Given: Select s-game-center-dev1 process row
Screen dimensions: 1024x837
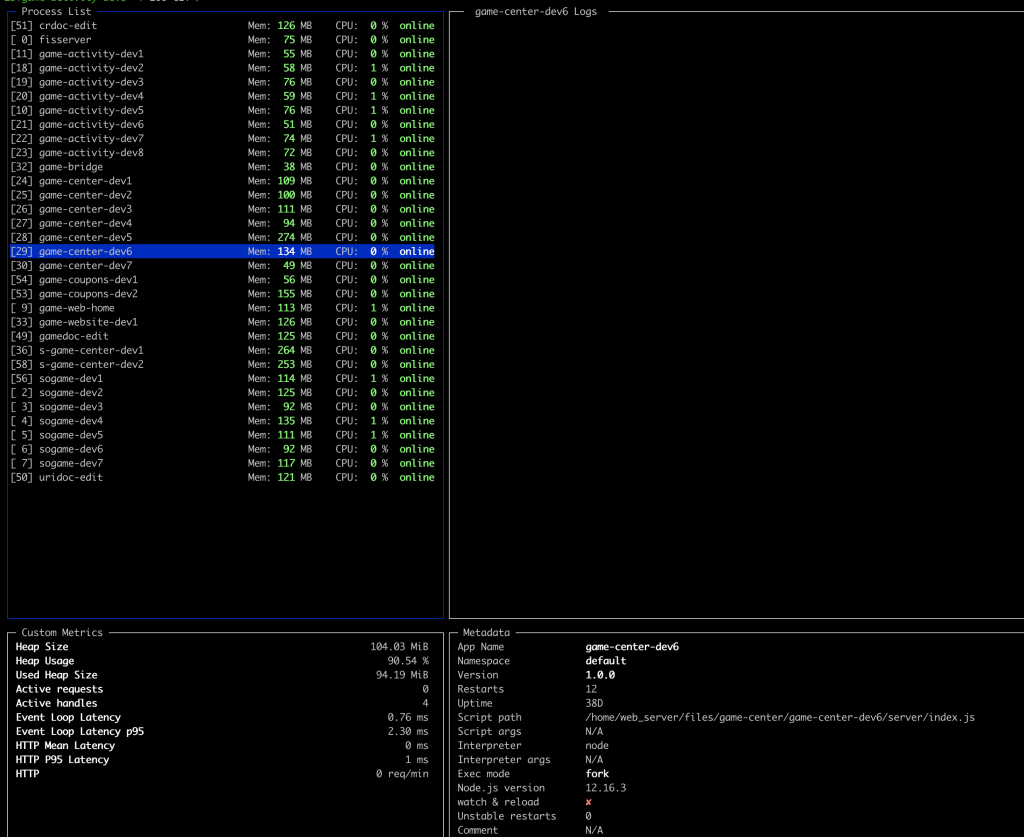Looking at the screenshot, I should [222, 351].
